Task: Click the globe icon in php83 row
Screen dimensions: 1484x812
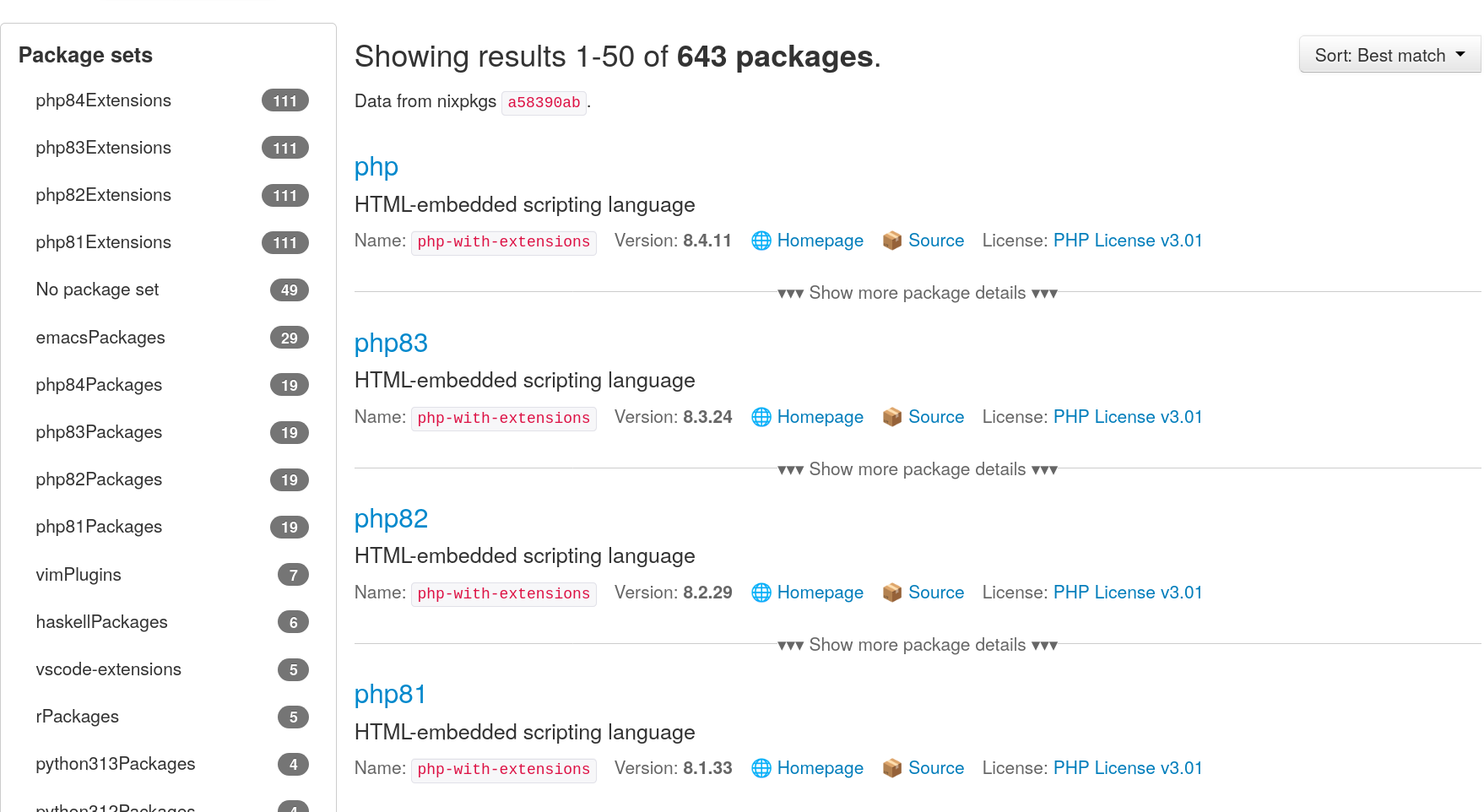Action: (x=761, y=417)
